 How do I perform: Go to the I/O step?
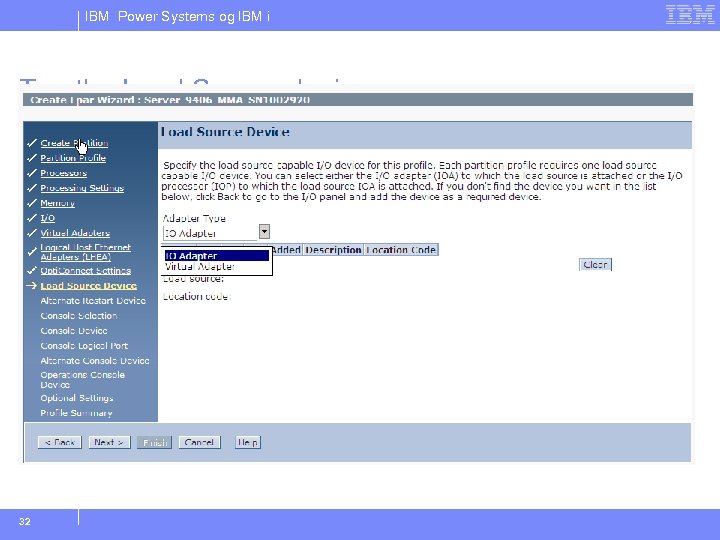pos(47,218)
